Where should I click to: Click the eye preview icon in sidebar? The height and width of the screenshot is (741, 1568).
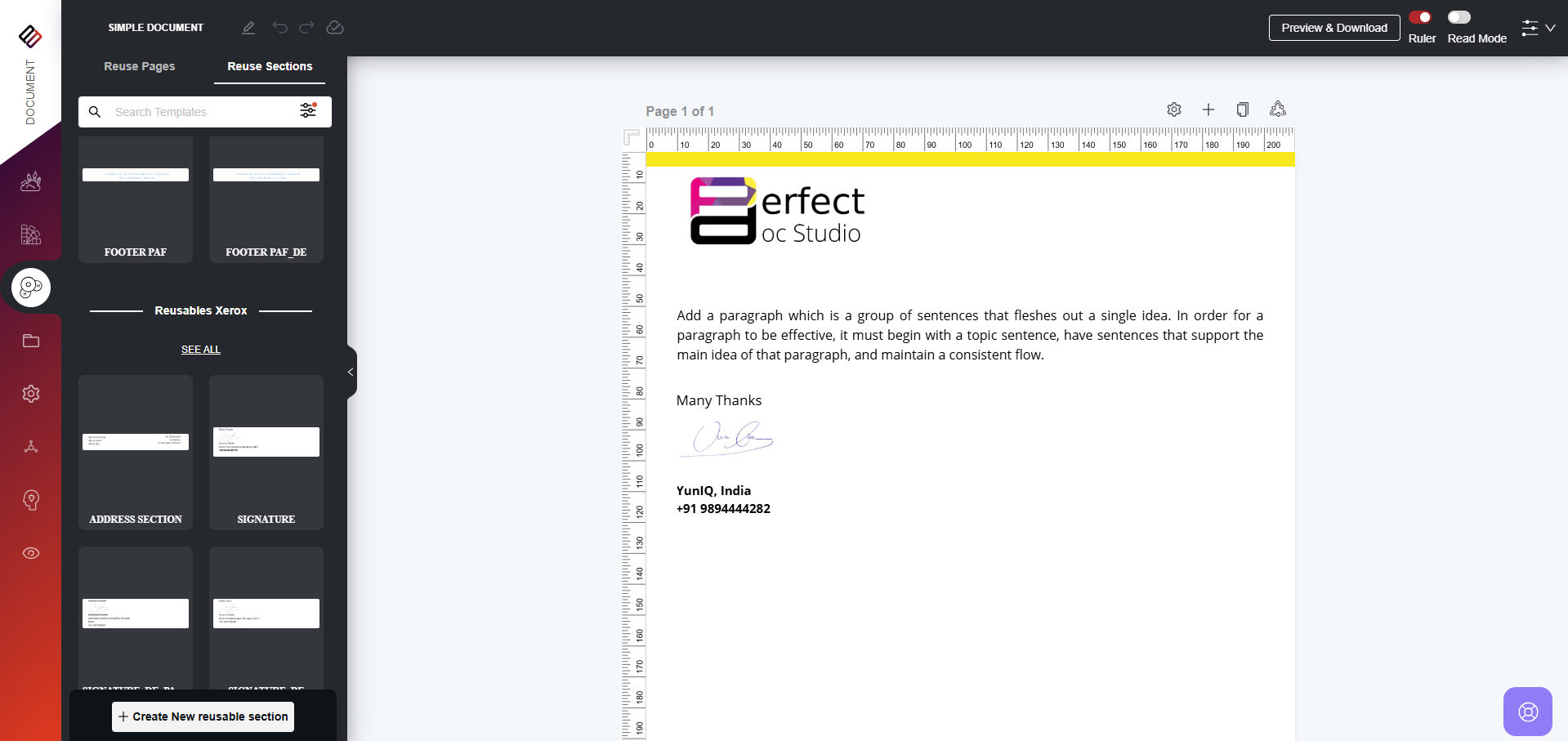(31, 553)
